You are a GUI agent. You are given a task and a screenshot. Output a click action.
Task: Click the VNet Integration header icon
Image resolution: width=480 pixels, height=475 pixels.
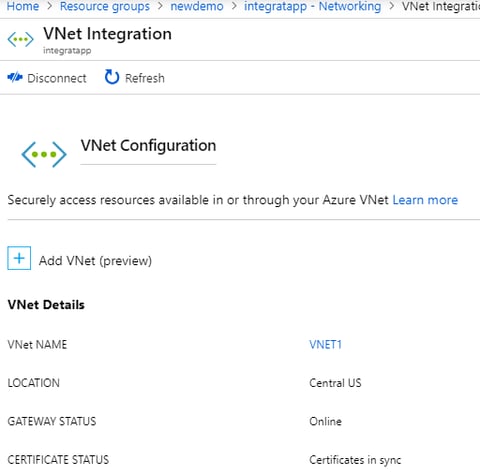tap(21, 39)
